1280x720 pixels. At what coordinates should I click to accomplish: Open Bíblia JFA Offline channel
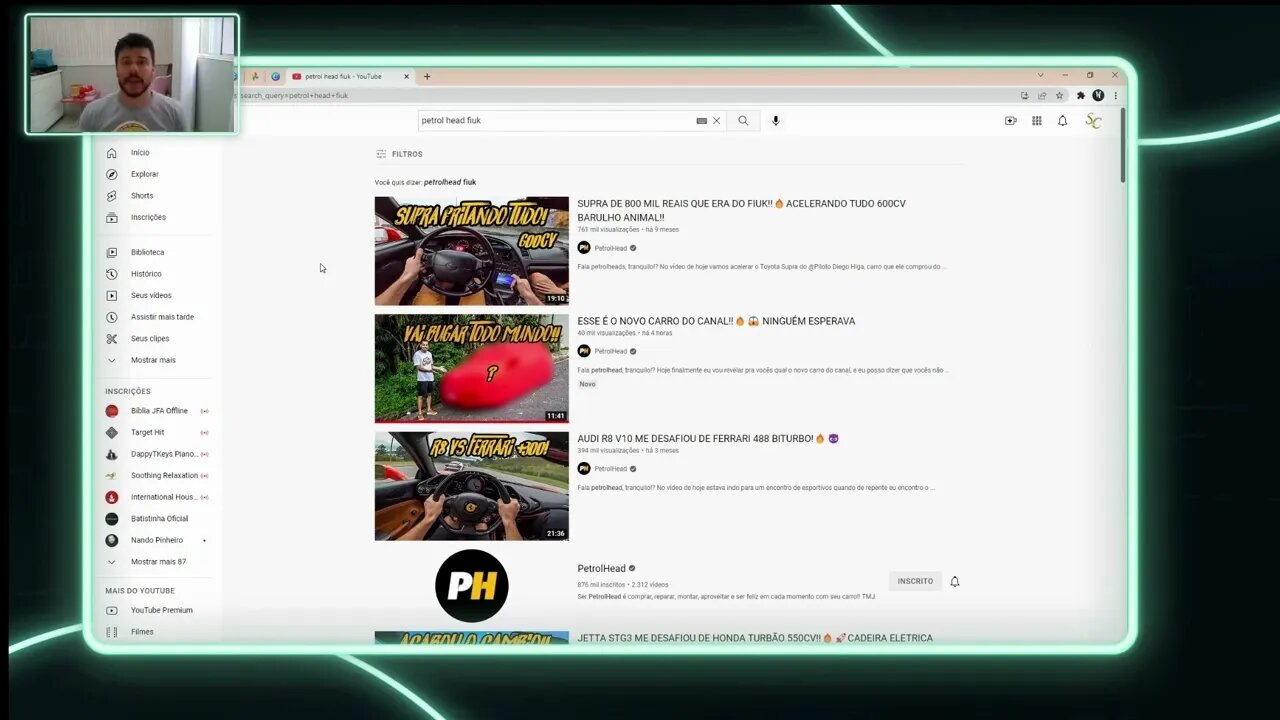(159, 411)
